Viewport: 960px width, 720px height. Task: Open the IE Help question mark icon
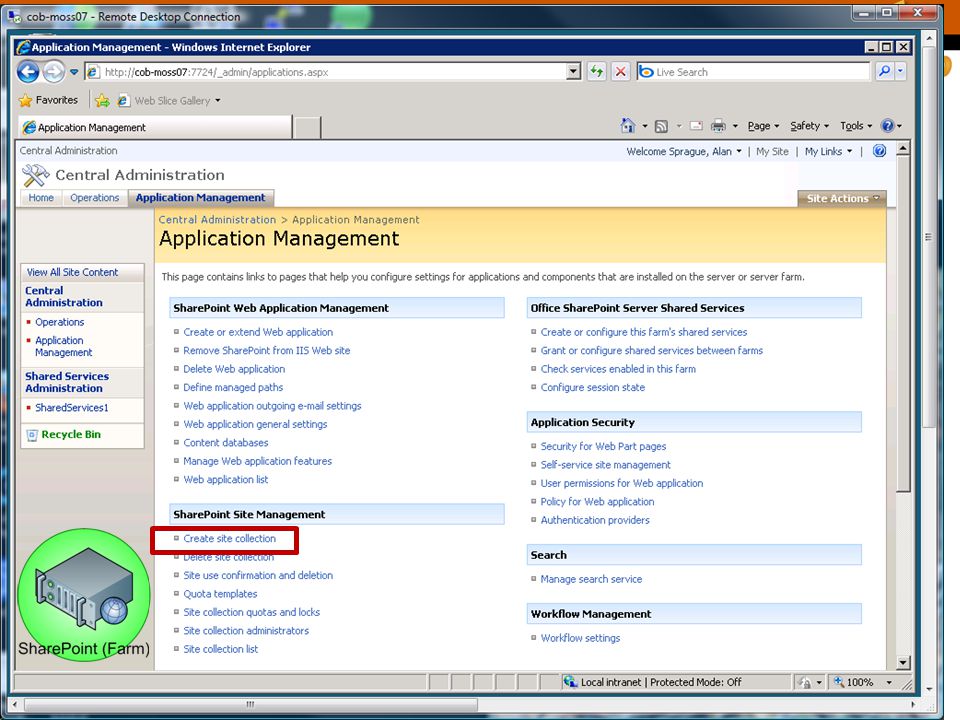coord(887,126)
